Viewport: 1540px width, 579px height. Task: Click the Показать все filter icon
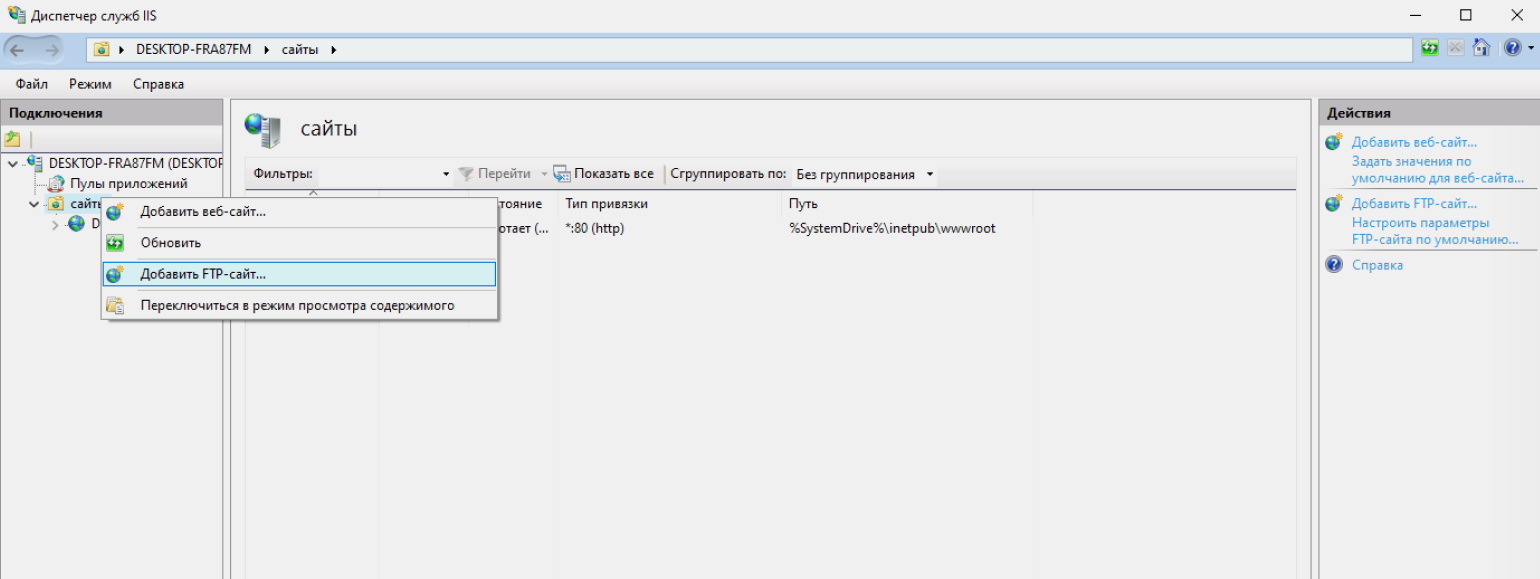tap(561, 174)
